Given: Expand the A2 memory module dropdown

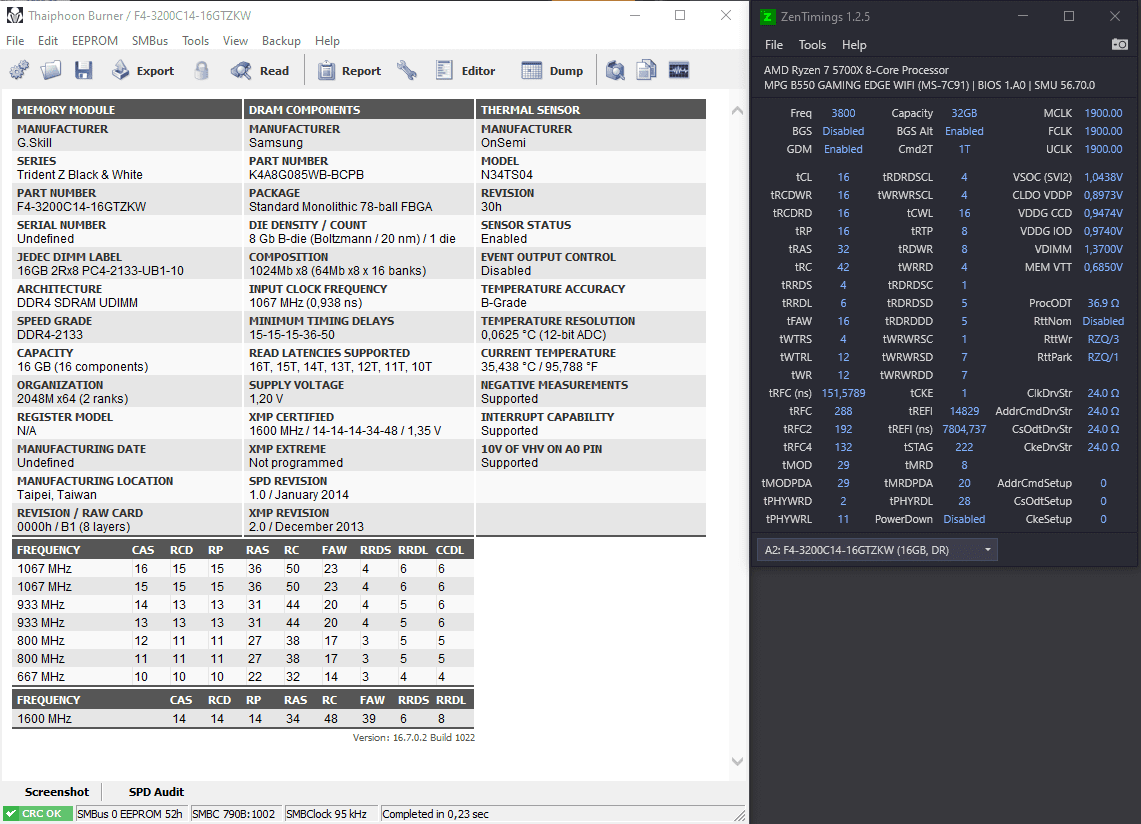Looking at the screenshot, I should (877, 550).
